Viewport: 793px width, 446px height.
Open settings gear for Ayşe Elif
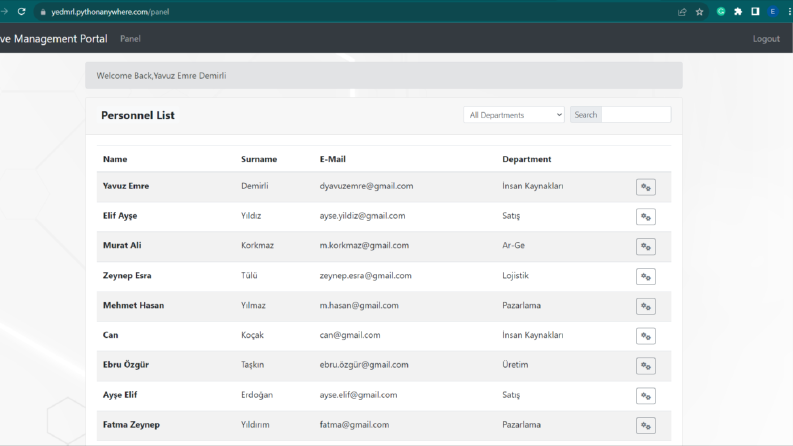tap(646, 396)
